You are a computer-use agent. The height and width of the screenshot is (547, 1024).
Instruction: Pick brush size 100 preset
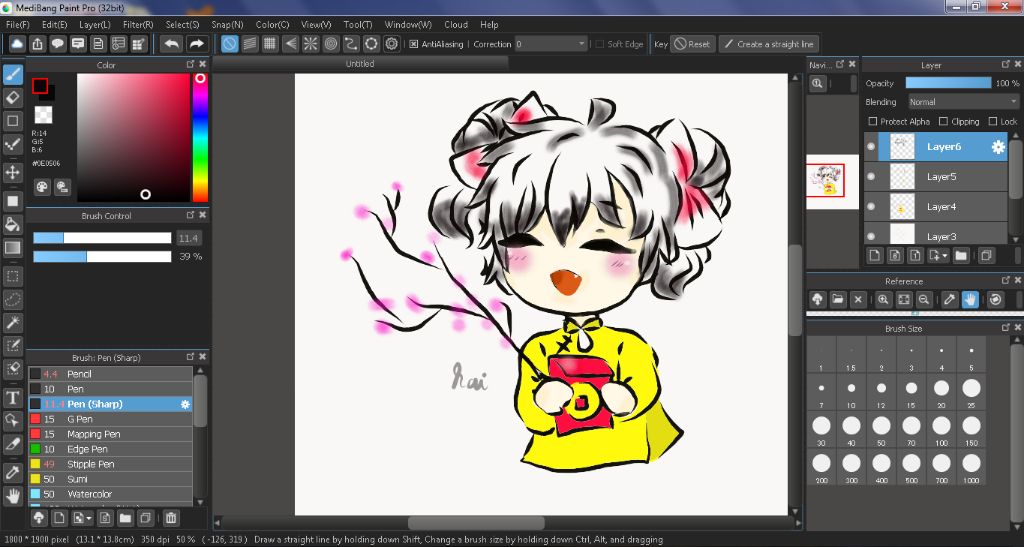pos(941,430)
